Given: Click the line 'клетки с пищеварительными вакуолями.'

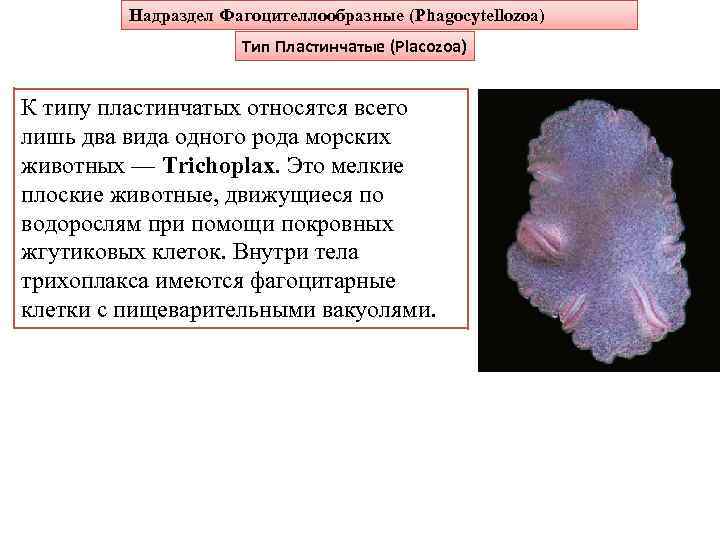Looking at the screenshot, I should (228, 310).
